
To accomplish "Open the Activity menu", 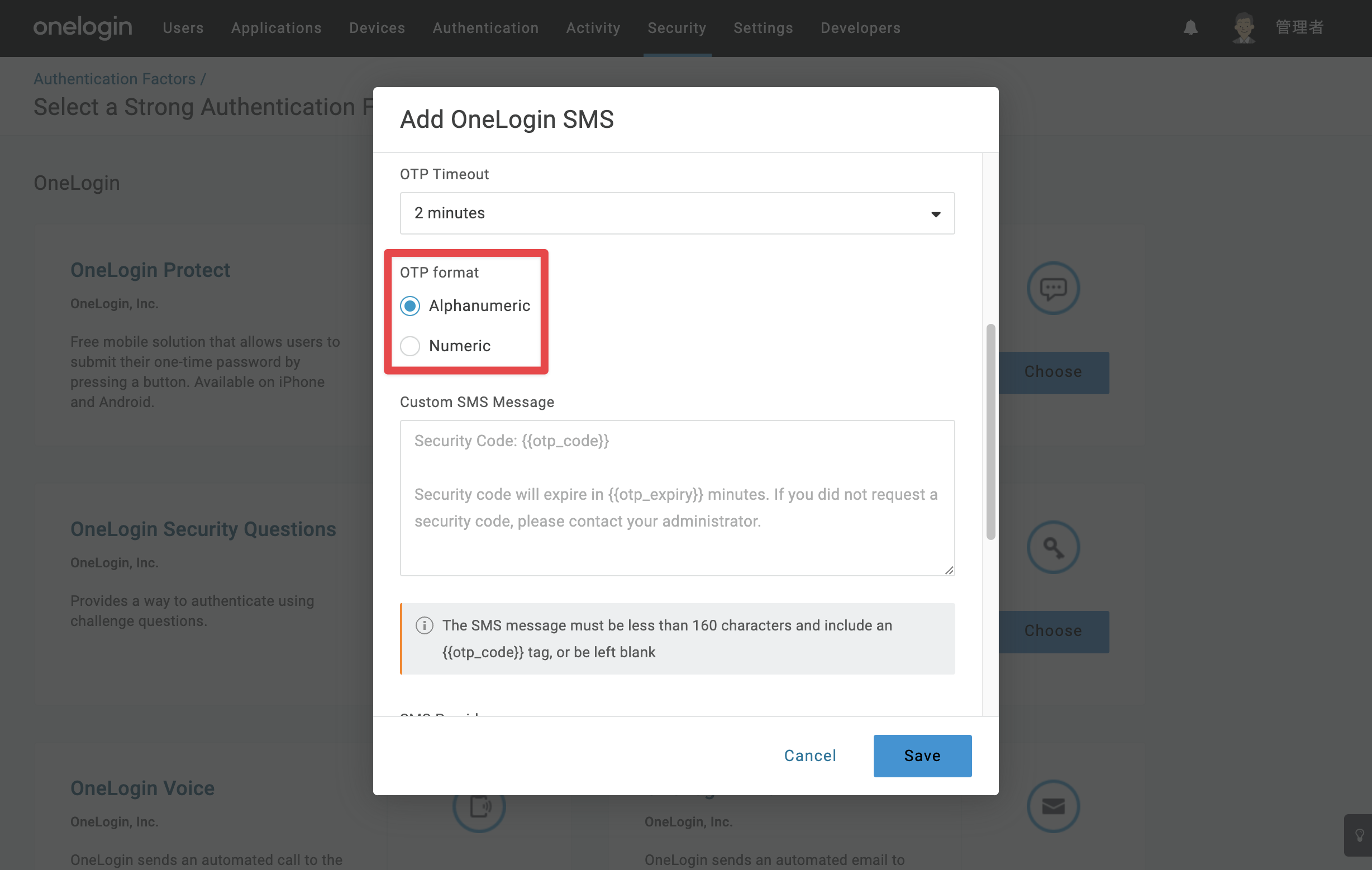I will (593, 27).
